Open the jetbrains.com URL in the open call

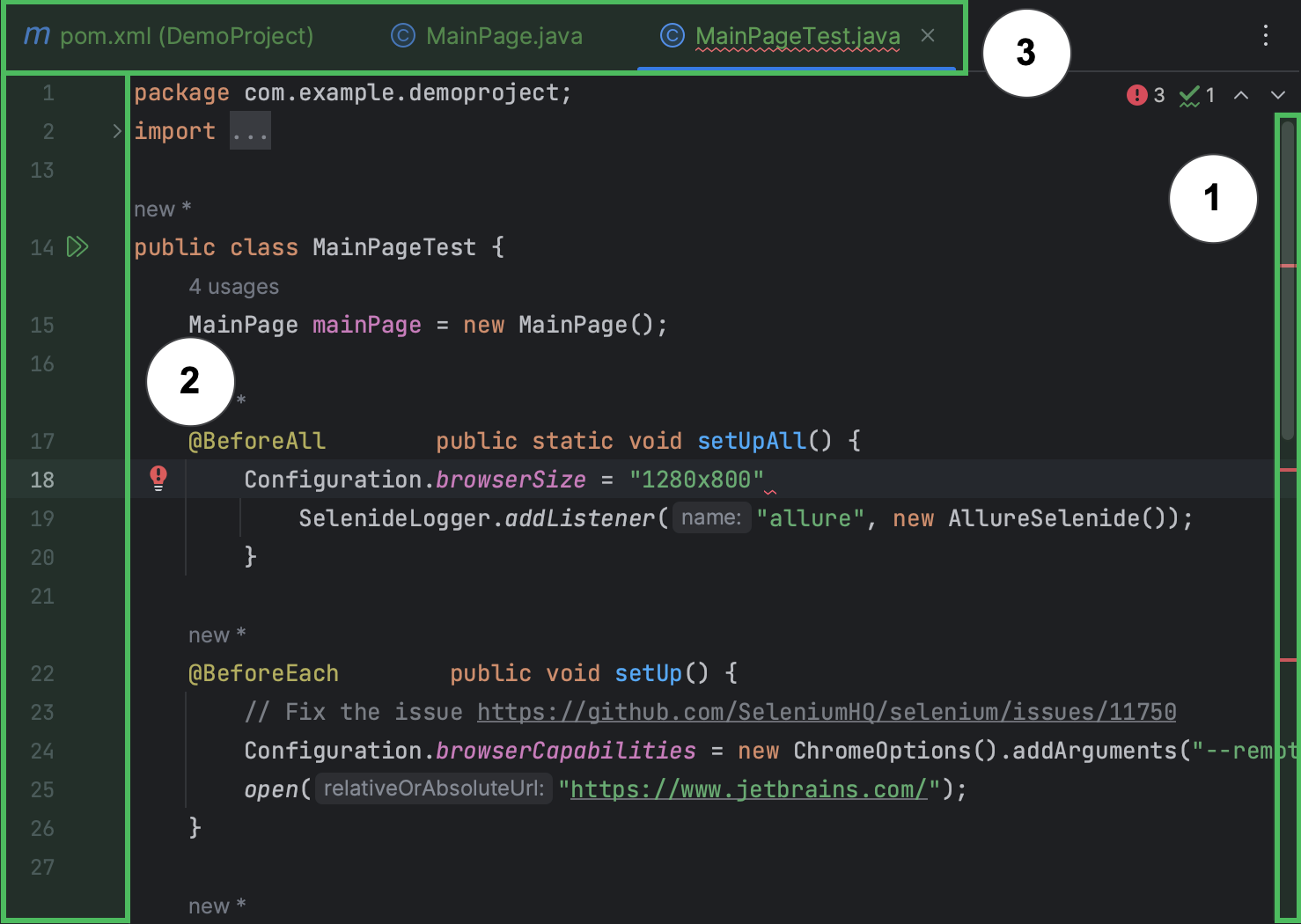click(x=747, y=788)
